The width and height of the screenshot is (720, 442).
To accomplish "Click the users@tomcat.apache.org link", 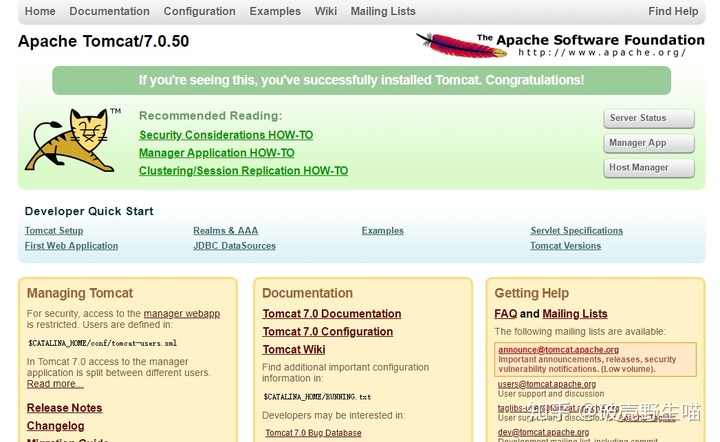I will click(547, 384).
